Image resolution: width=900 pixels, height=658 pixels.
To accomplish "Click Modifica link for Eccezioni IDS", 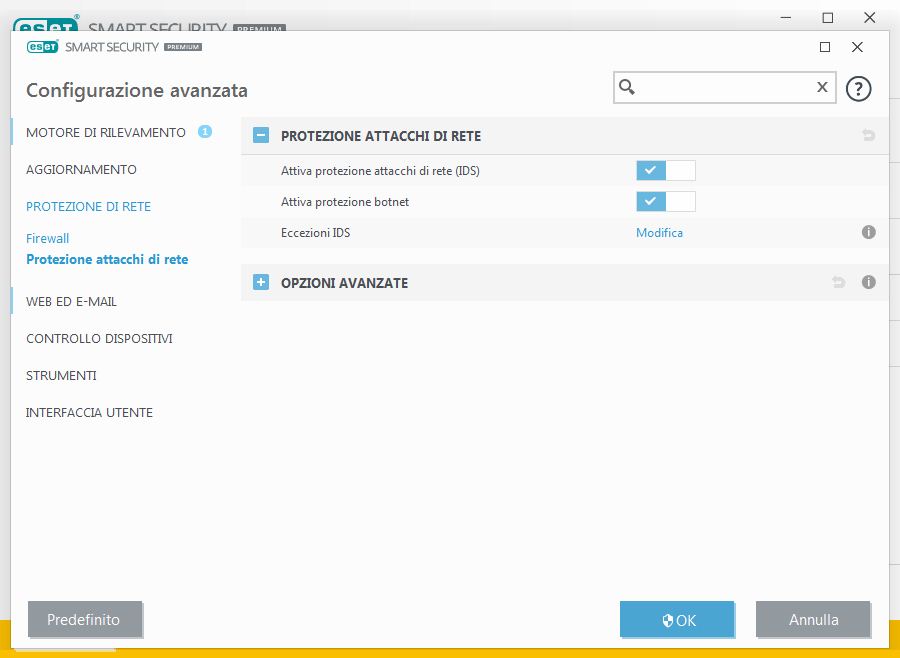I will pos(660,233).
